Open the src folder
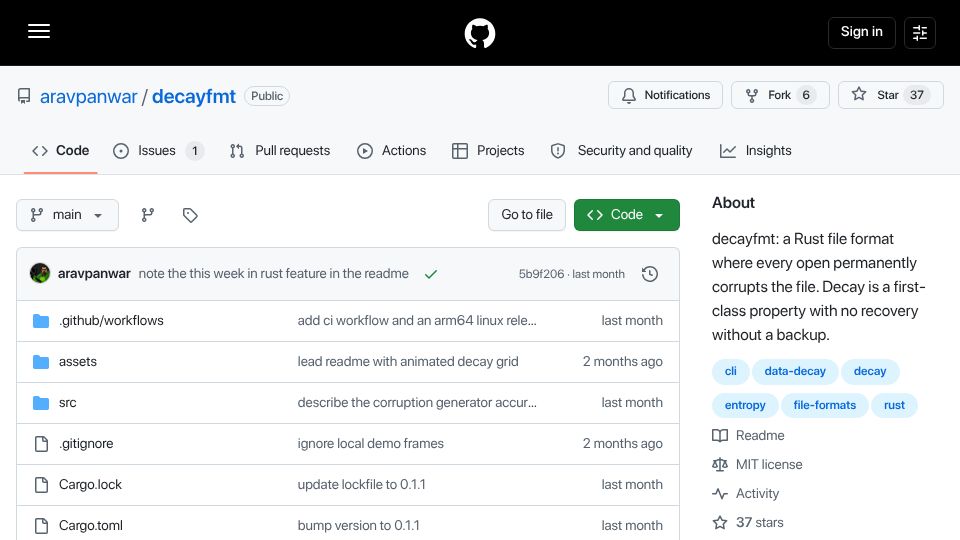 click(67, 403)
